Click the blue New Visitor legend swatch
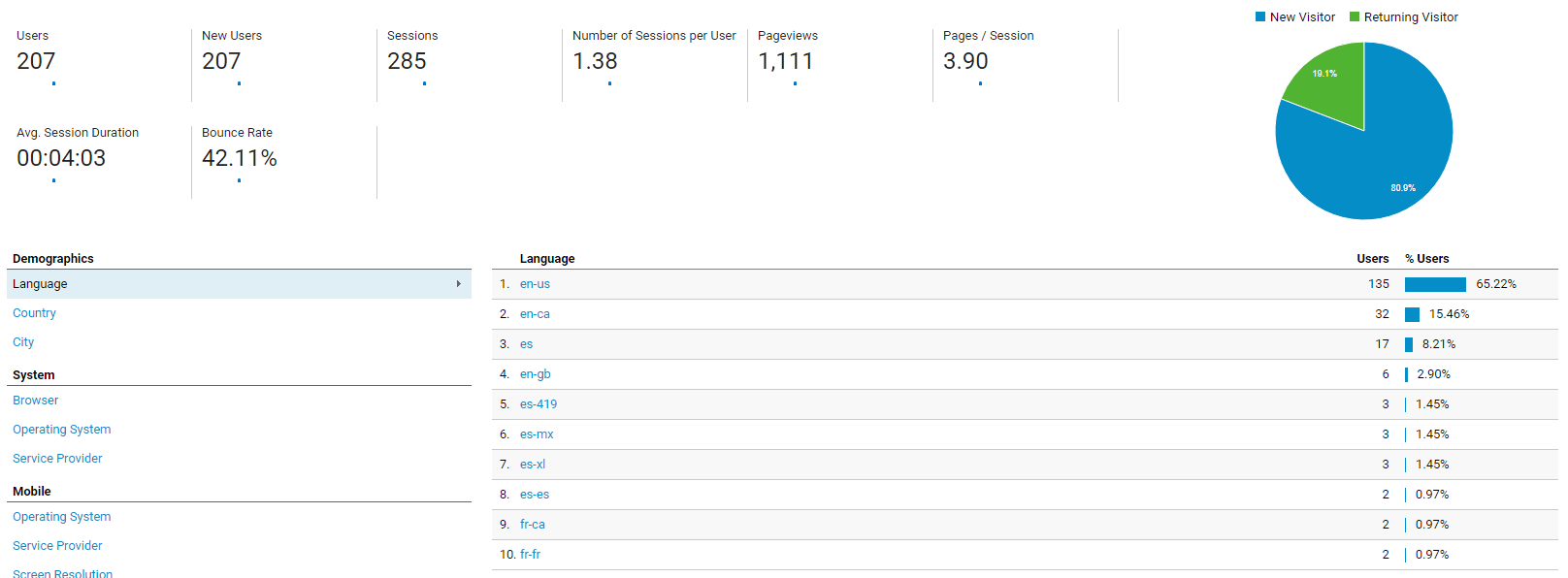Image resolution: width=1568 pixels, height=578 pixels. [1260, 17]
